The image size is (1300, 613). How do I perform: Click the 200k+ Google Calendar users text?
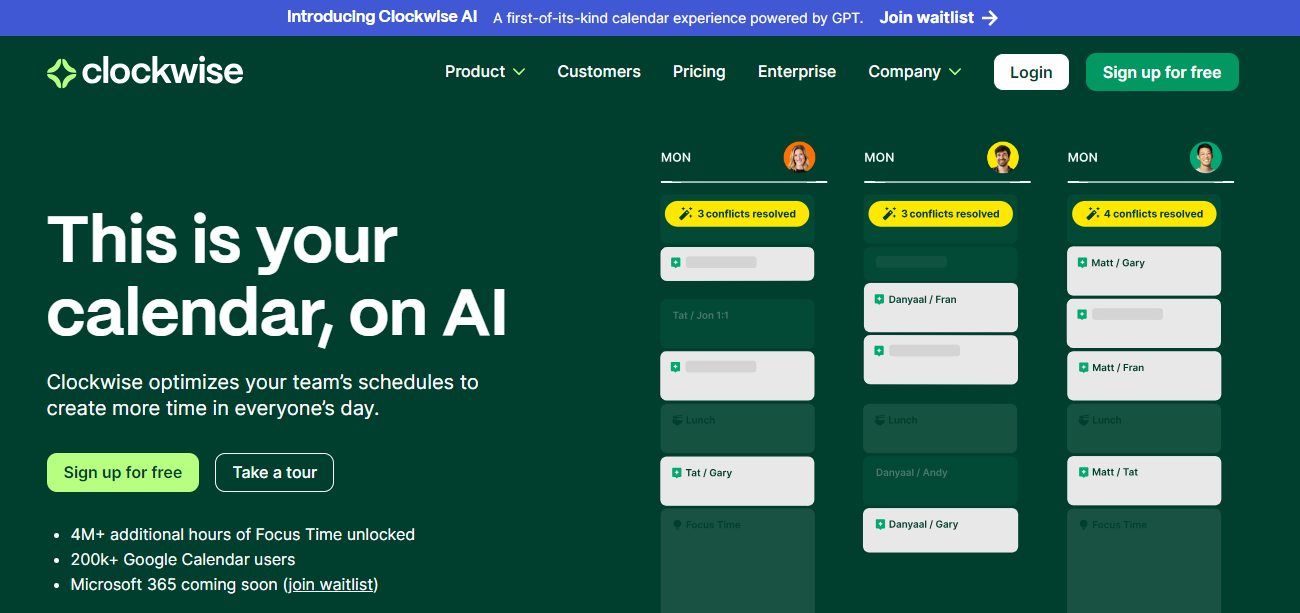coord(183,559)
